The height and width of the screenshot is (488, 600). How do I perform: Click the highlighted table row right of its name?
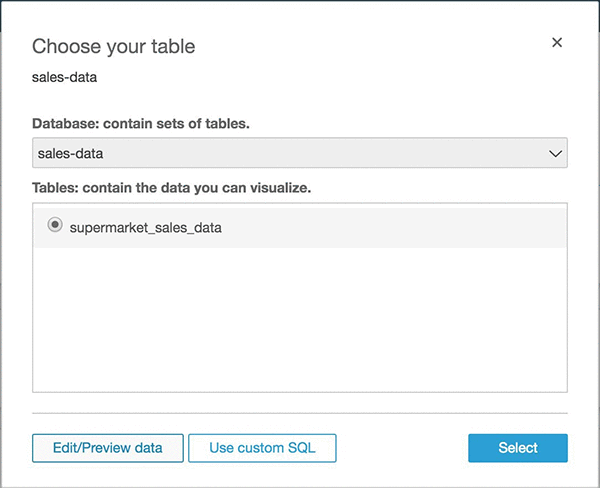pyautogui.click(x=400, y=228)
